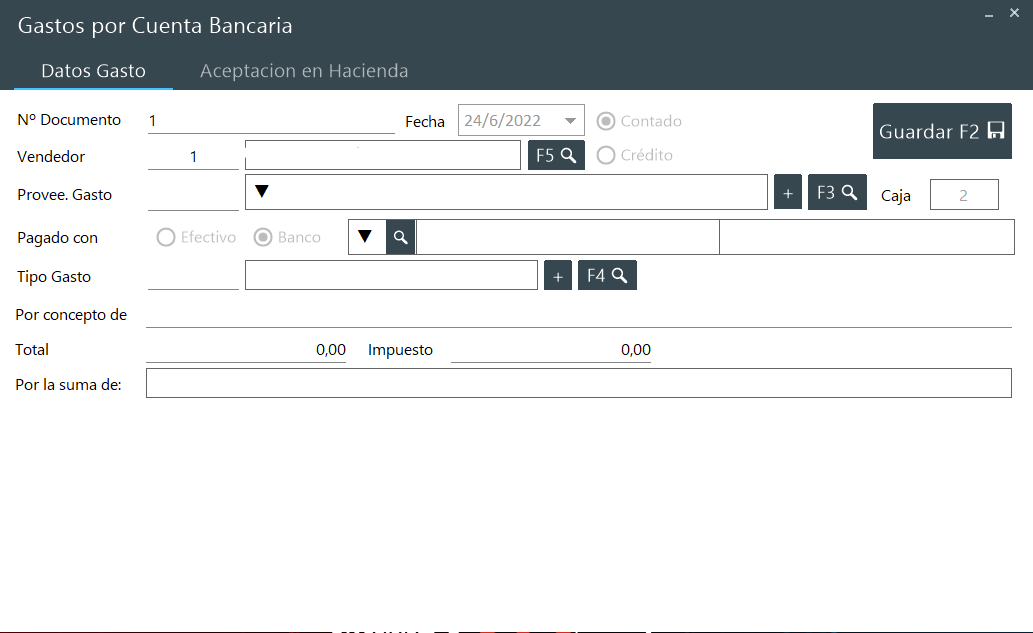Click the F3 supplier search icon
Image resolution: width=1033 pixels, height=633 pixels.
point(837,193)
